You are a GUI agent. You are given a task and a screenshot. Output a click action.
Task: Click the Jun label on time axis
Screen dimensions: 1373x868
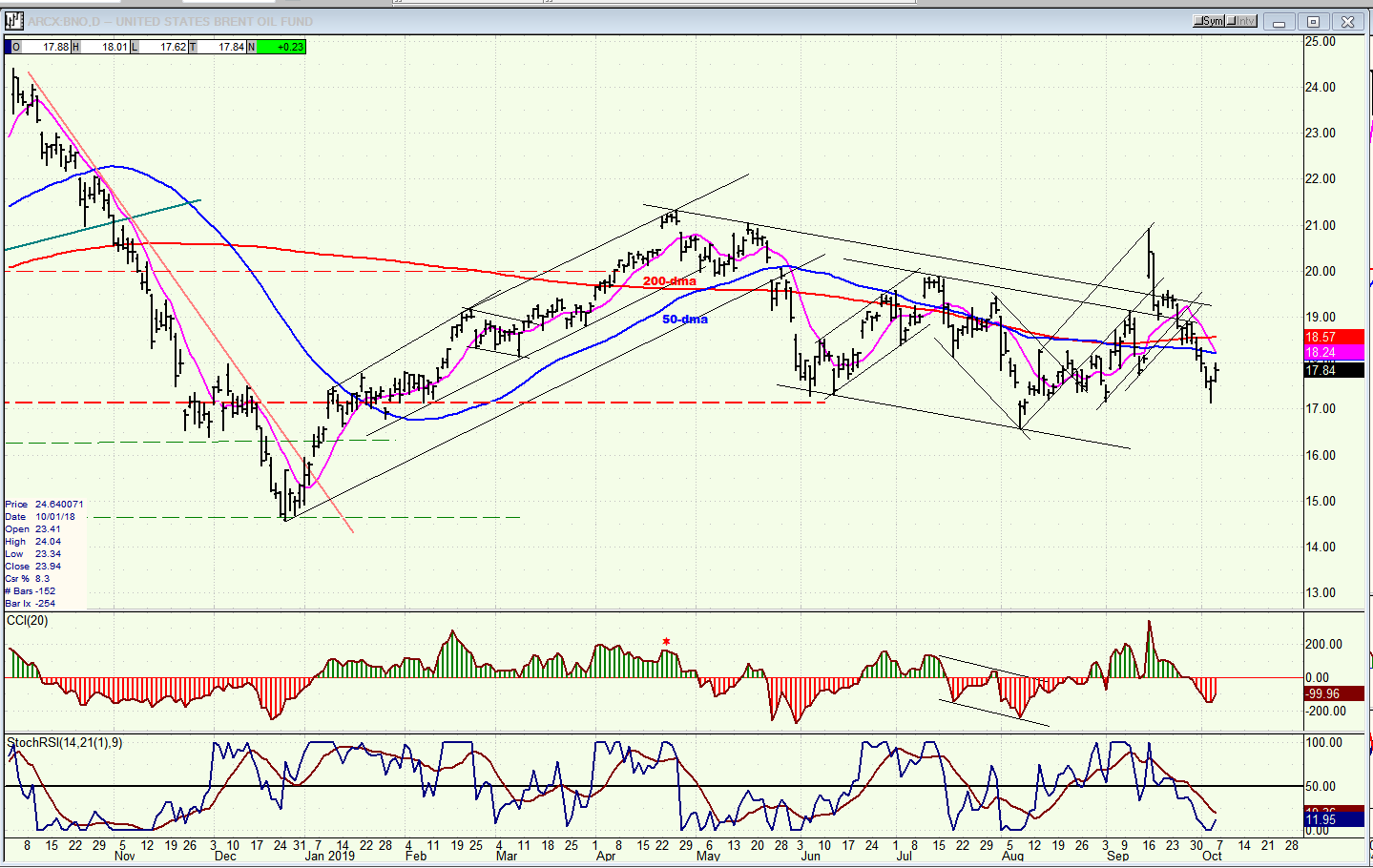[810, 857]
